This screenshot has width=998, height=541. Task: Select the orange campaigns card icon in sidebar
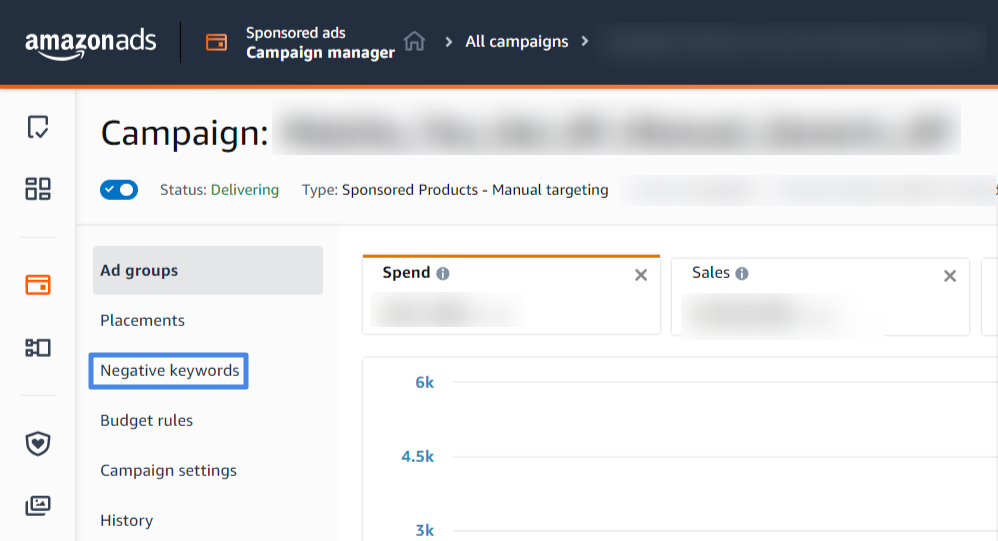(38, 285)
